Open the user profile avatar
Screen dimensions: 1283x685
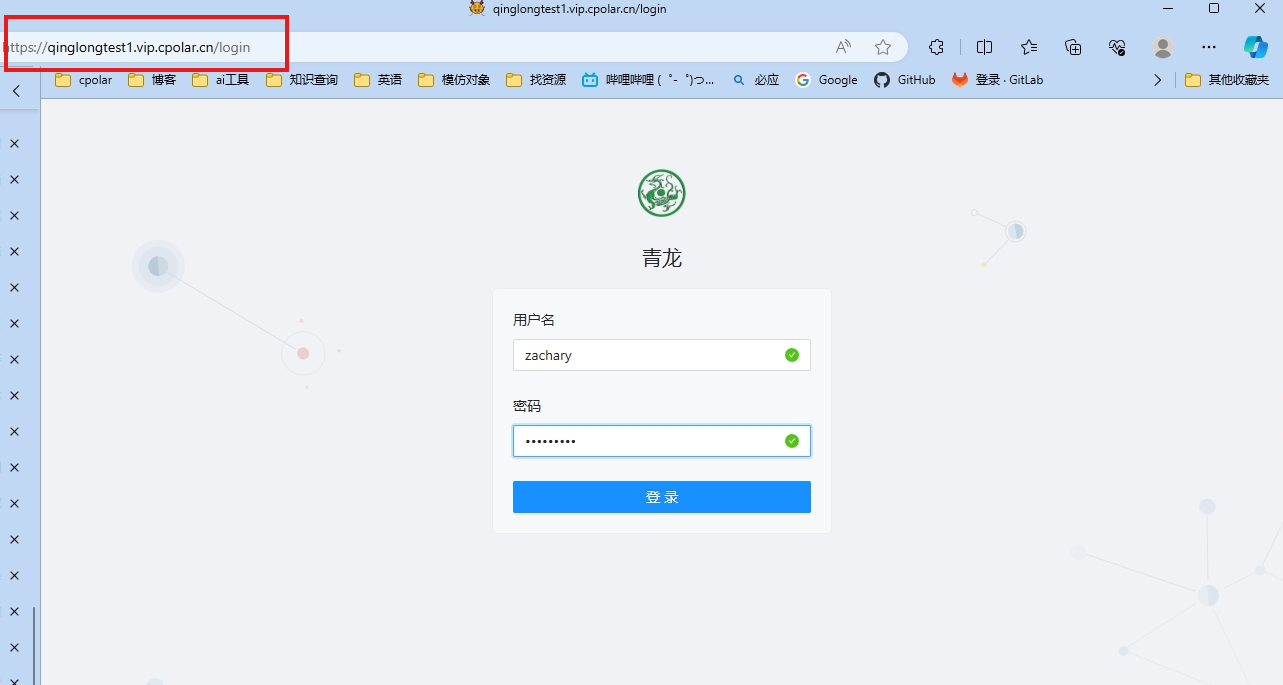[1162, 47]
